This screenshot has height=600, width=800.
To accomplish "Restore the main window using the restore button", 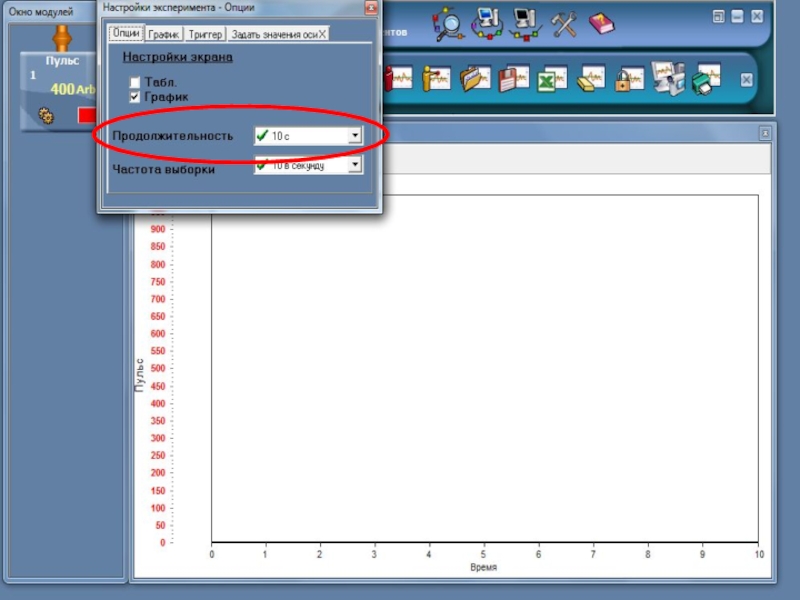I will point(718,17).
